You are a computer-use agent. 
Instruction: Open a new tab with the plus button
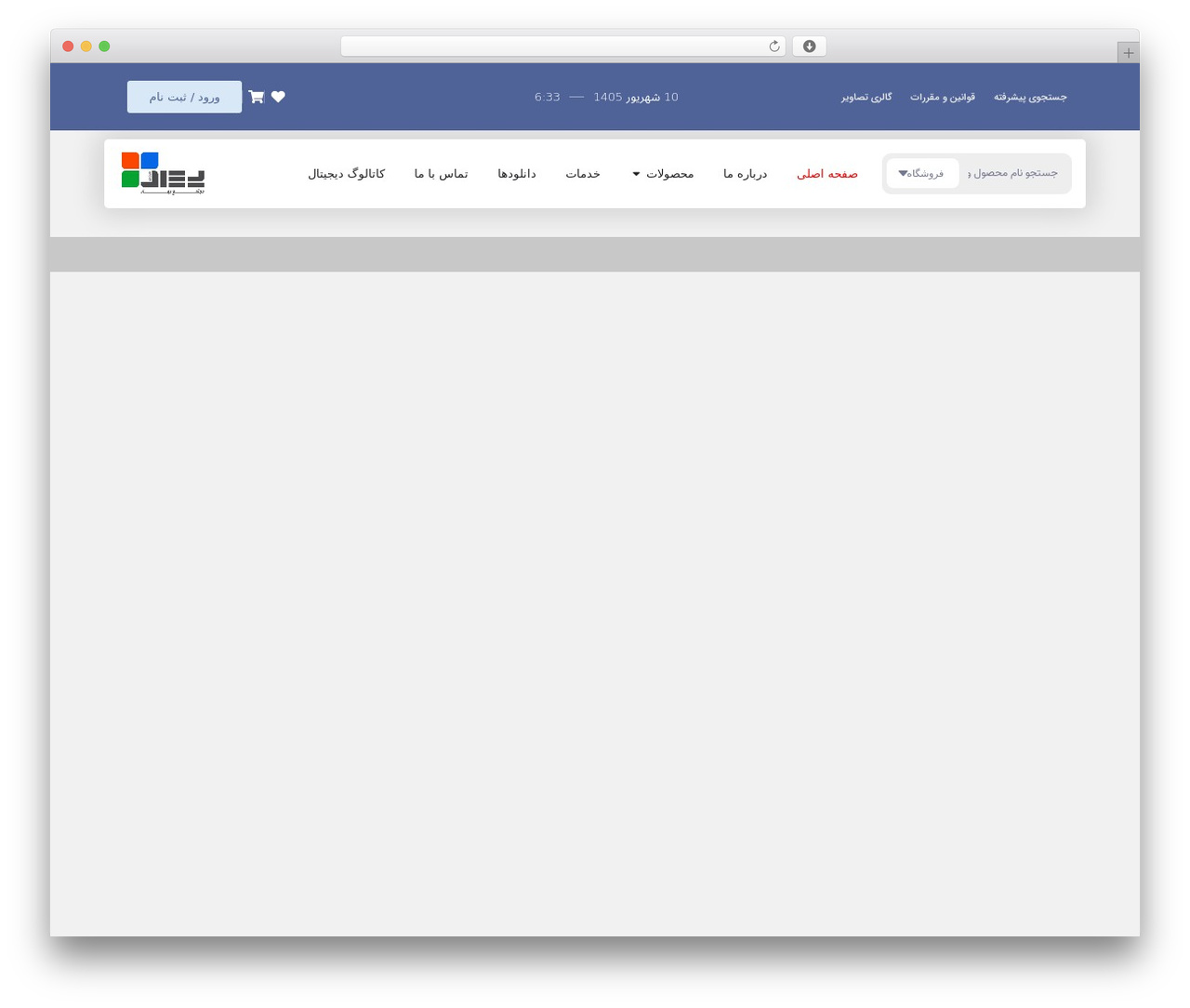[x=1128, y=53]
